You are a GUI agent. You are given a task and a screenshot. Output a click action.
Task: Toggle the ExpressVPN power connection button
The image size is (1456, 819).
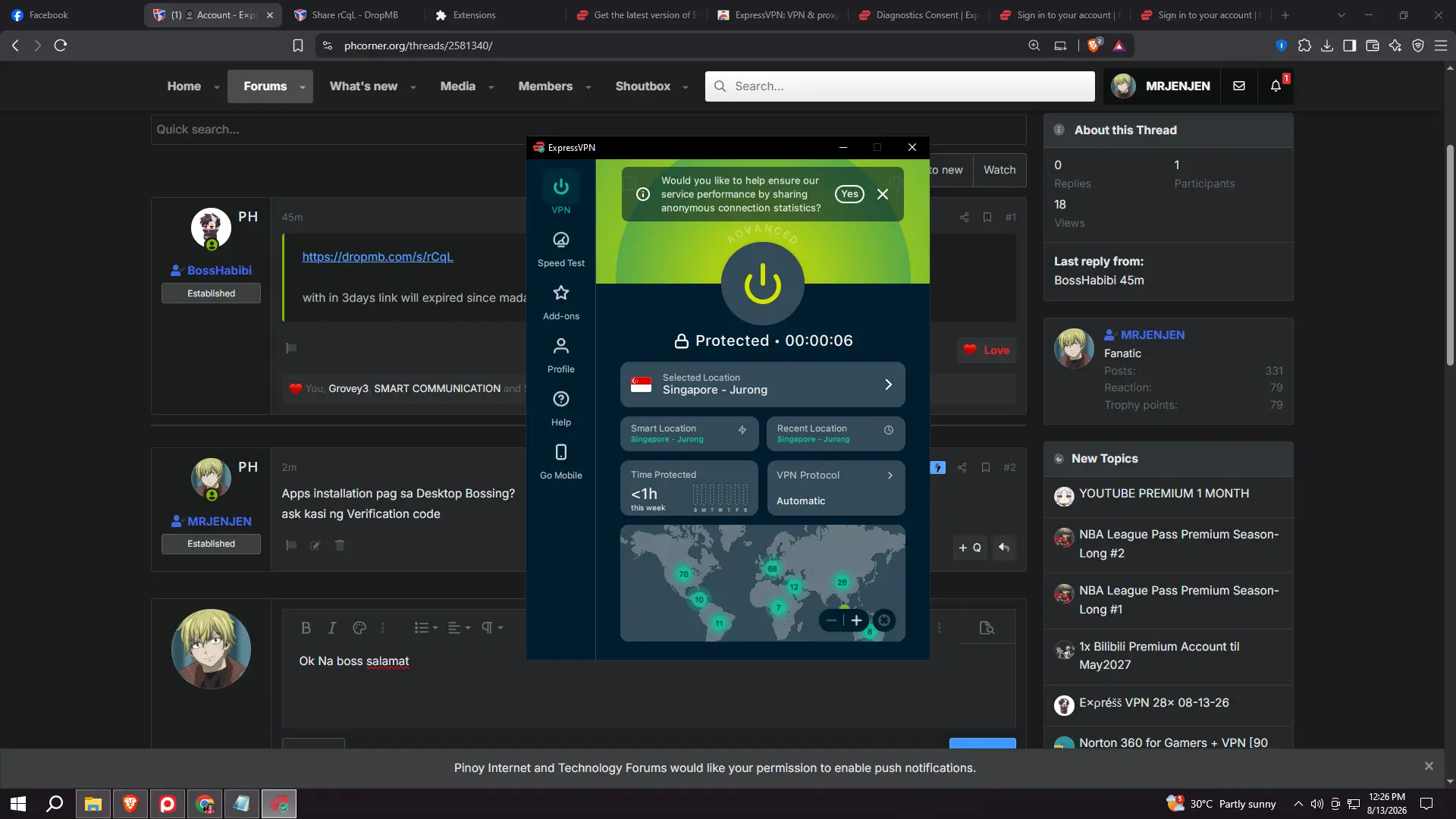click(762, 284)
